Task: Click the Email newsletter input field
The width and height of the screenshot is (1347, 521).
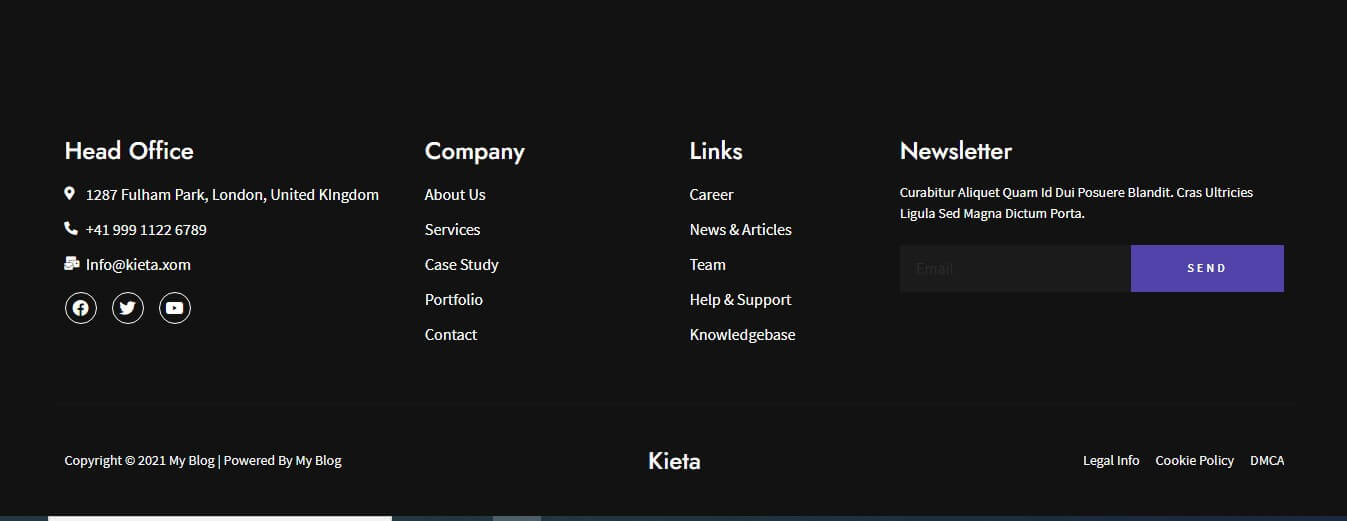Action: (1015, 268)
